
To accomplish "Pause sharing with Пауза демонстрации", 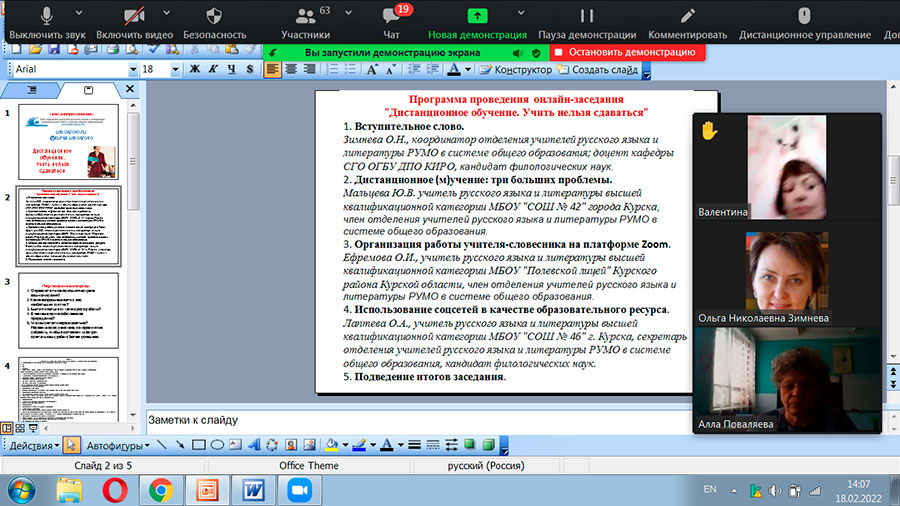I will click(587, 23).
